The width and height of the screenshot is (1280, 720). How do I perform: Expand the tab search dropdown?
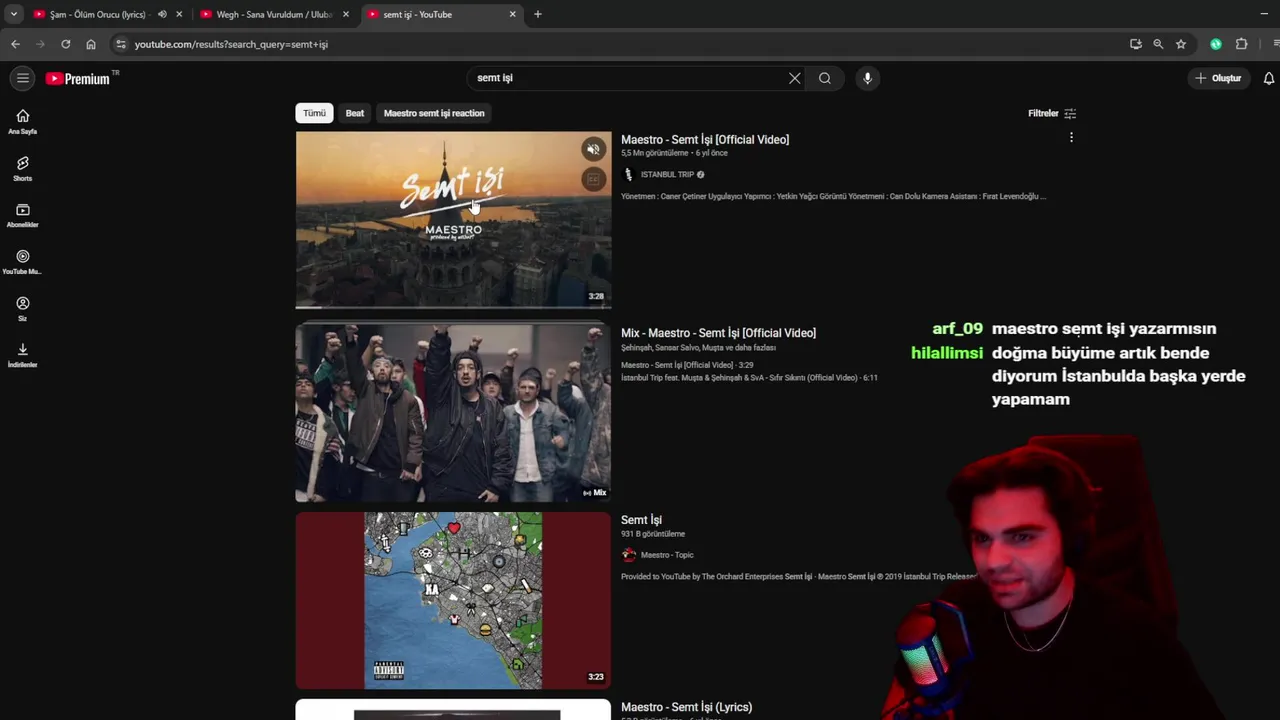13,14
